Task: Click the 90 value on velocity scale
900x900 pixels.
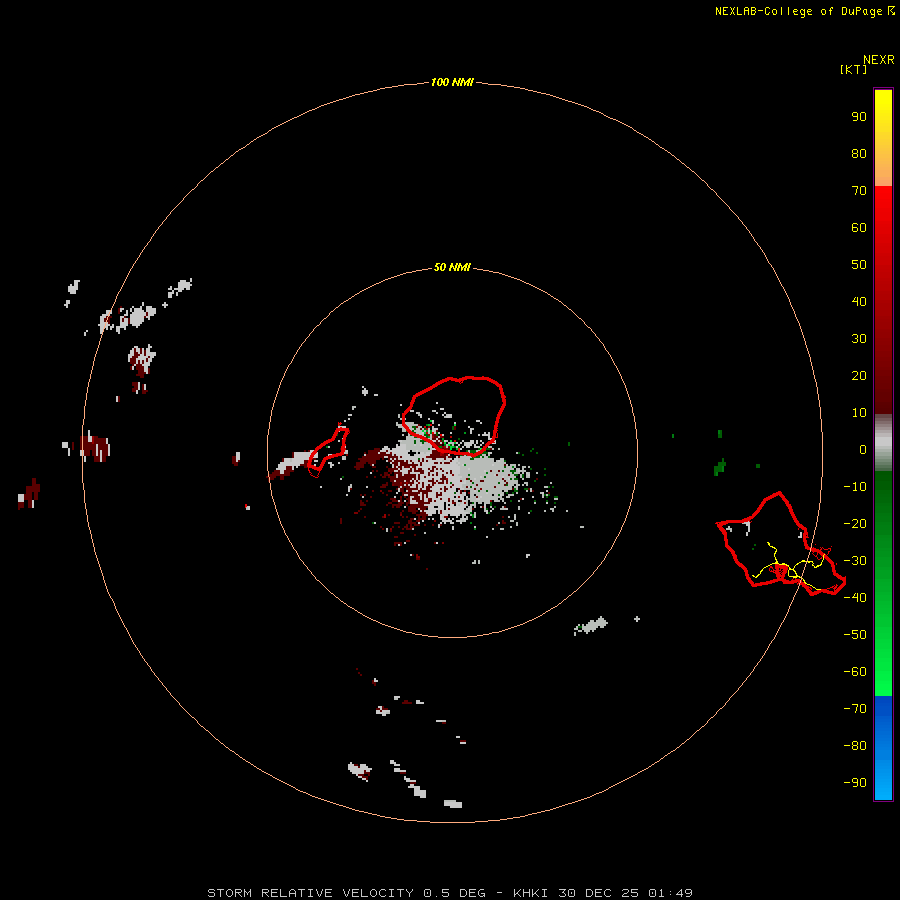Action: click(x=859, y=117)
